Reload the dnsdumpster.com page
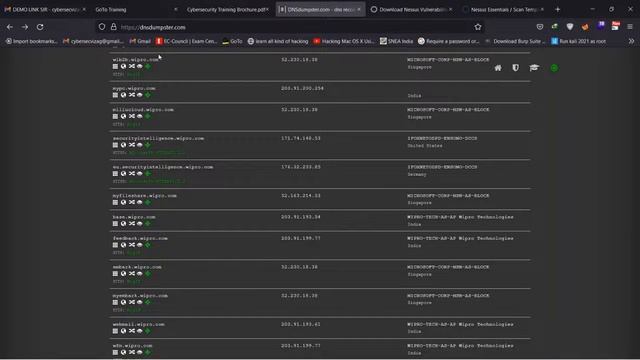640x360 pixels. coord(40,27)
